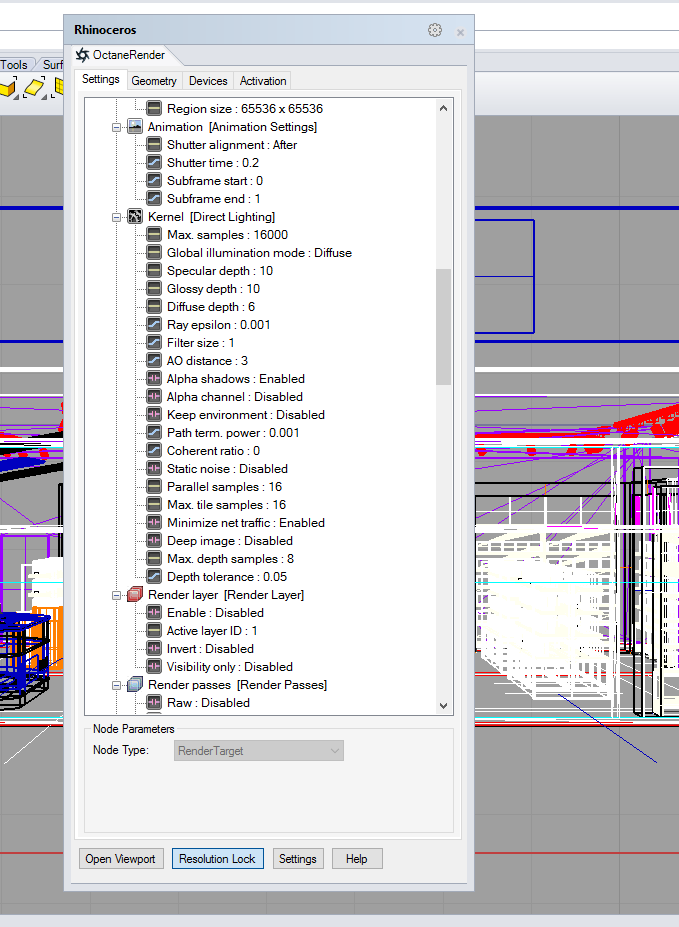Click the Resolution Lock button

pos(217,858)
